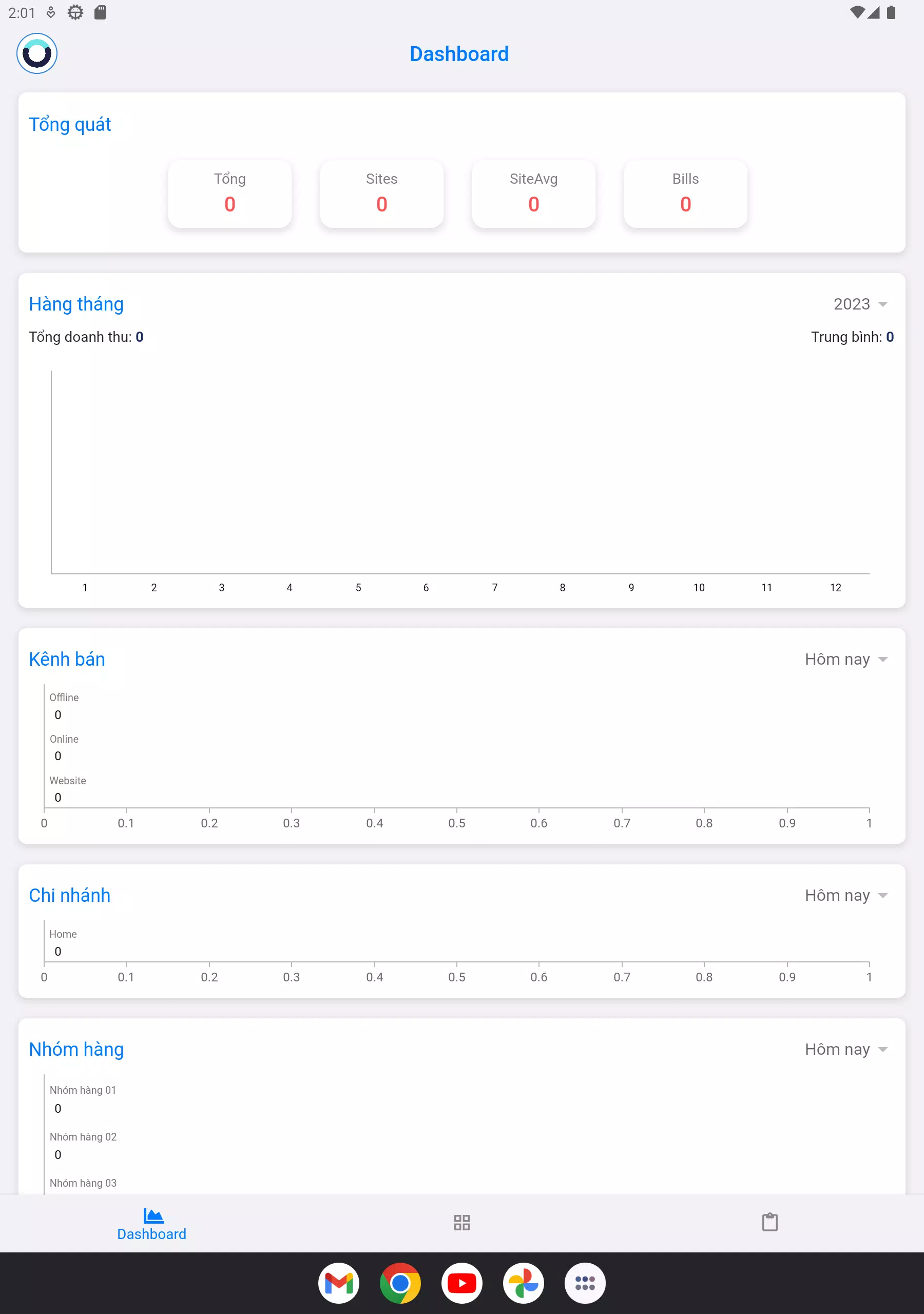Launch YouTube from the dock
Screen dimensions: 924x1314
pos(461,1283)
